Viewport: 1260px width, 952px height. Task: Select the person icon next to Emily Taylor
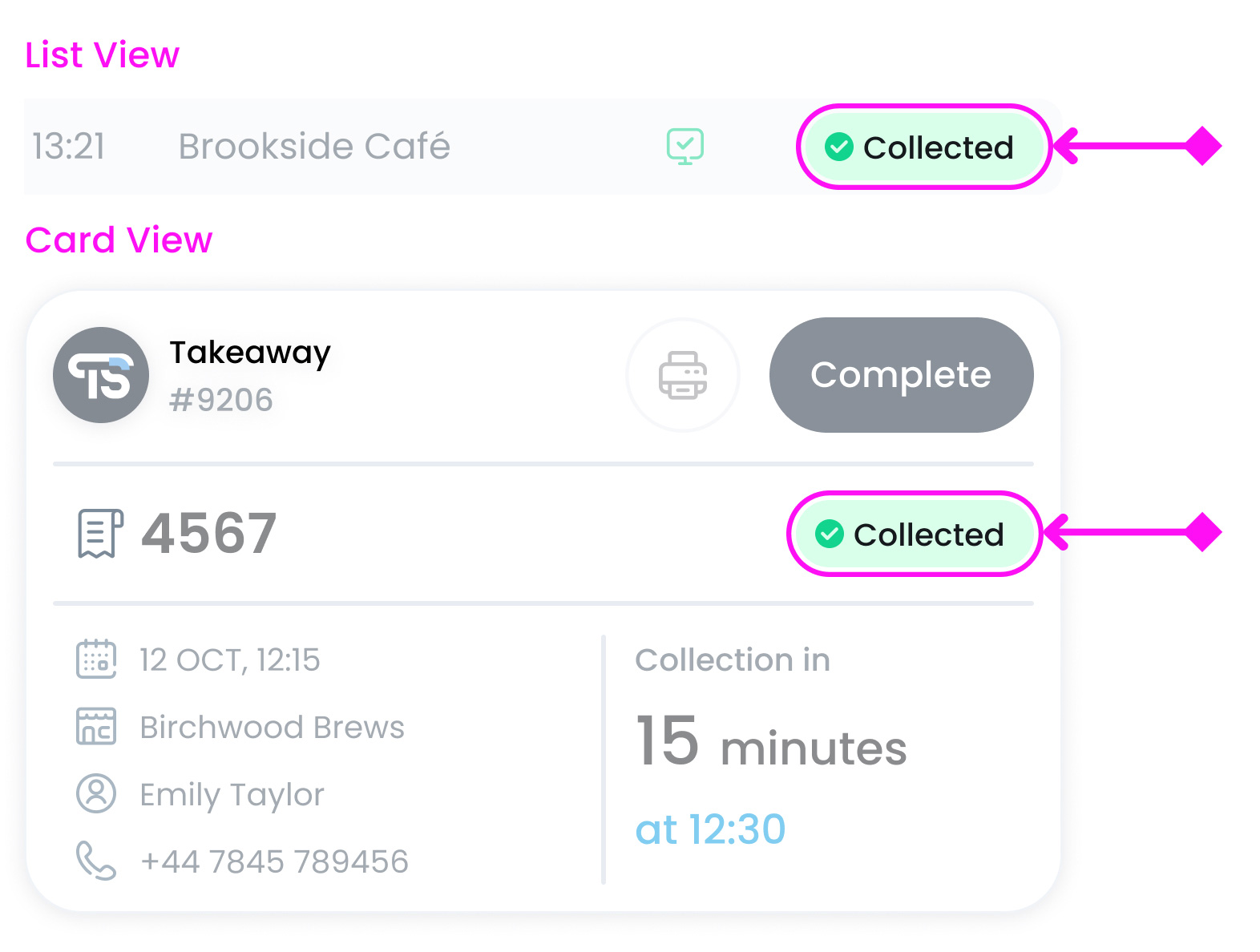click(95, 793)
